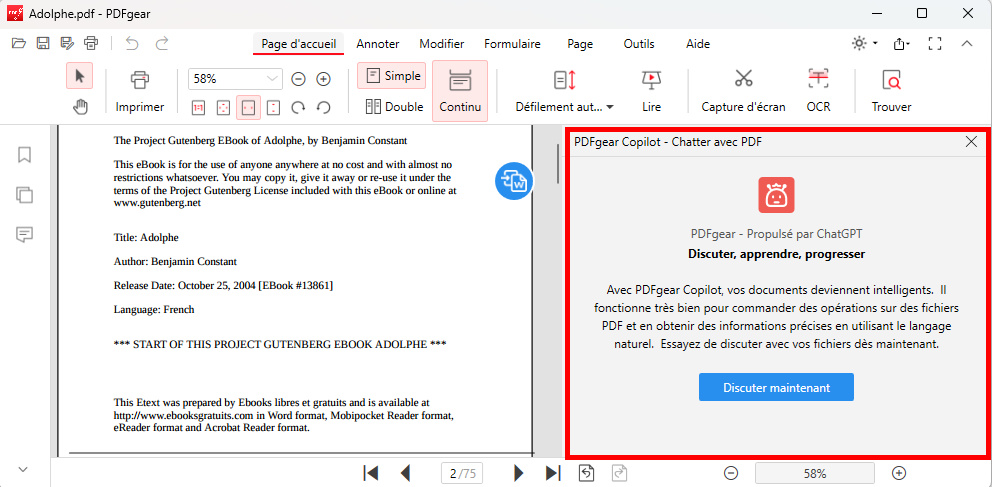The image size is (992, 487).
Task: Open the comments sidebar panel
Action: (x=25, y=235)
